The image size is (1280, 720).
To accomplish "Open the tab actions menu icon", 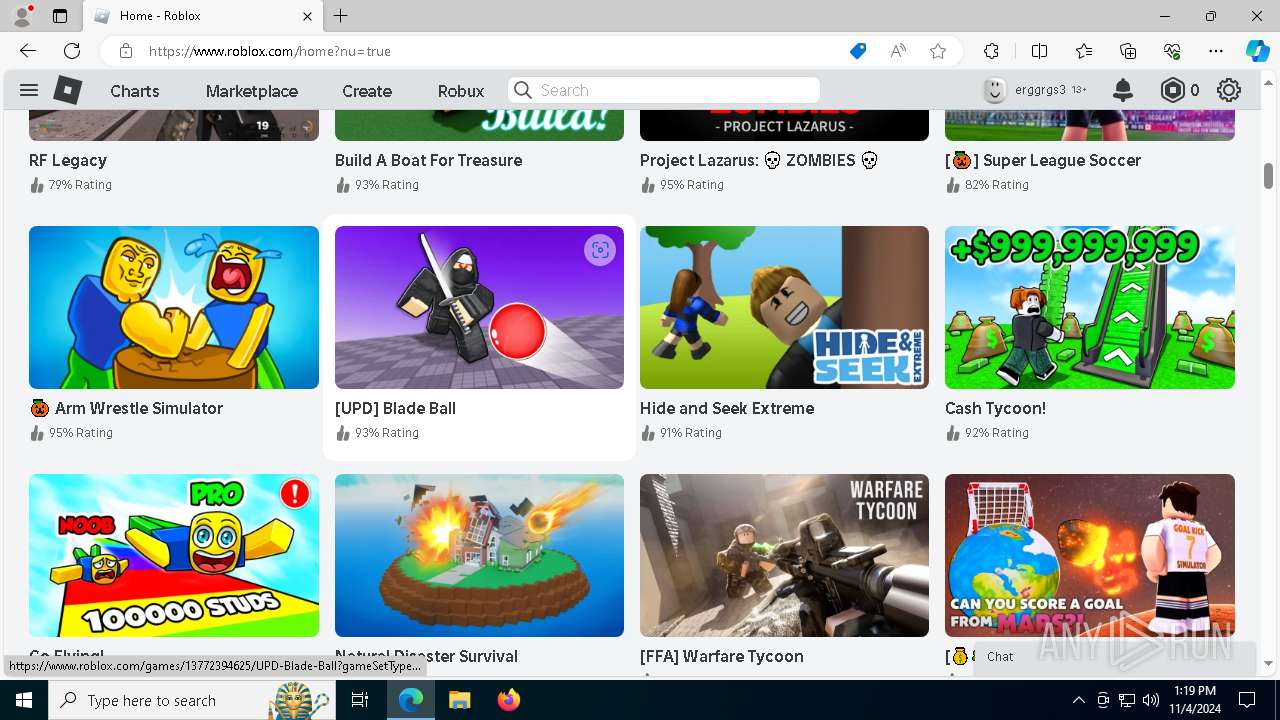I will point(60,16).
